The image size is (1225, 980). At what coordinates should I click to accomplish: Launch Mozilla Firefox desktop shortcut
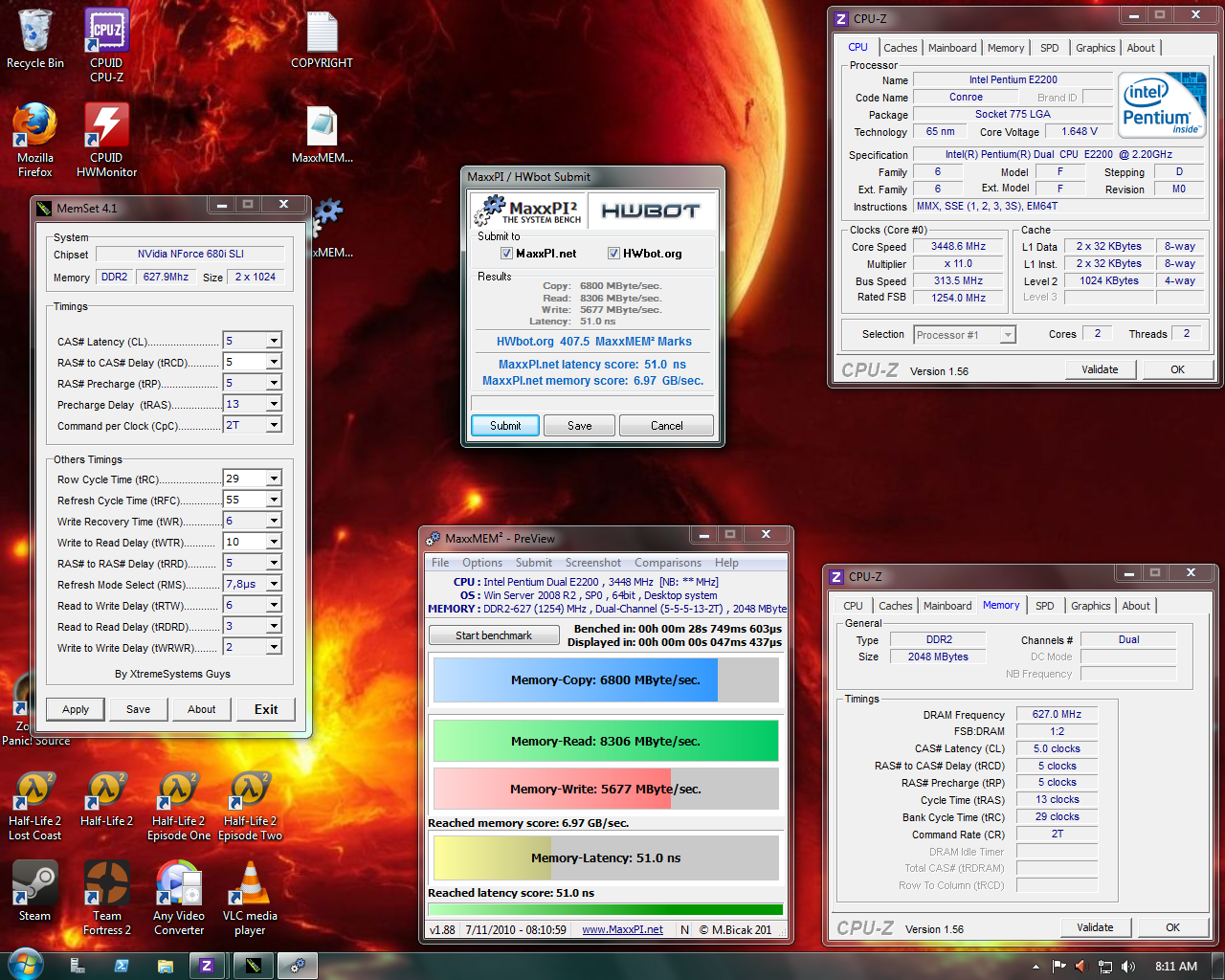pyautogui.click(x=35, y=140)
